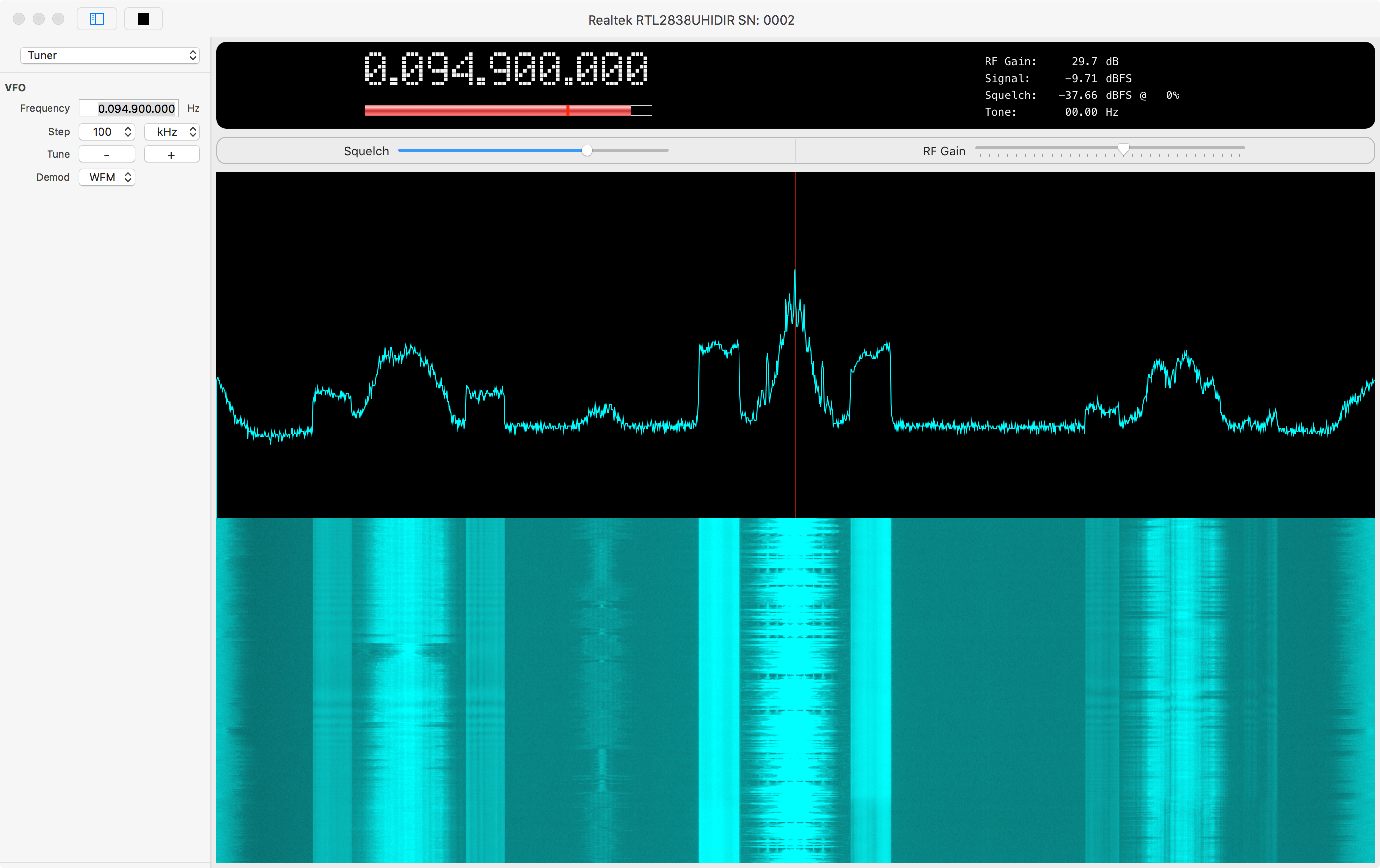This screenshot has height=868, width=1380.
Task: Click the RF Gain slider handle
Action: click(x=1123, y=149)
